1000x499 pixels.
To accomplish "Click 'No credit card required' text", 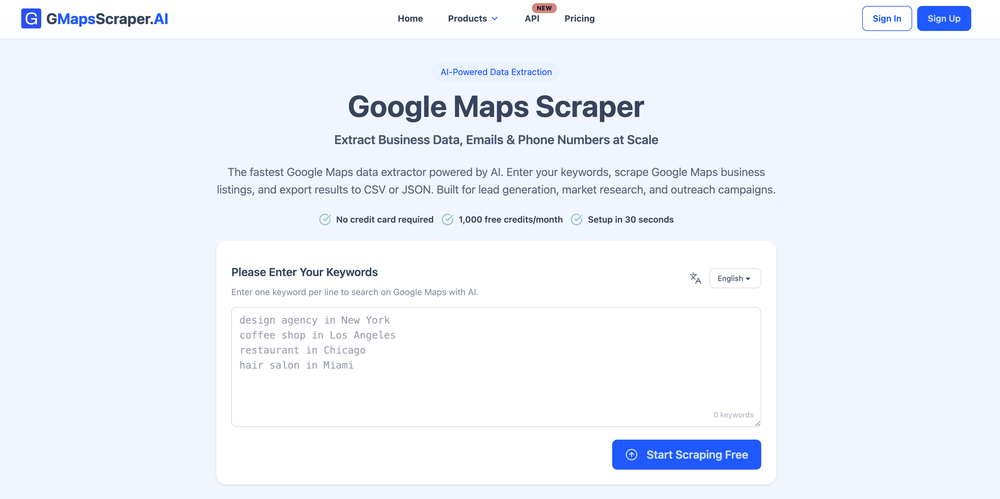I will pos(385,220).
